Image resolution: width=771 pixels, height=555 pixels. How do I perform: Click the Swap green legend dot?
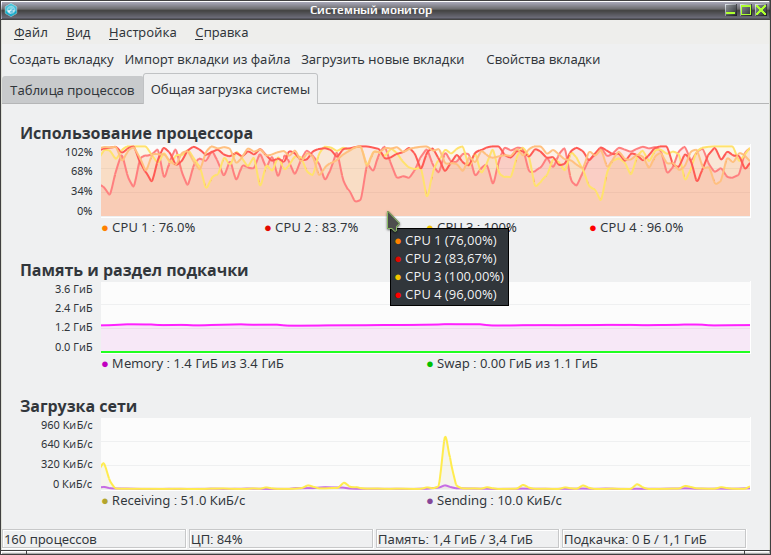pos(430,365)
